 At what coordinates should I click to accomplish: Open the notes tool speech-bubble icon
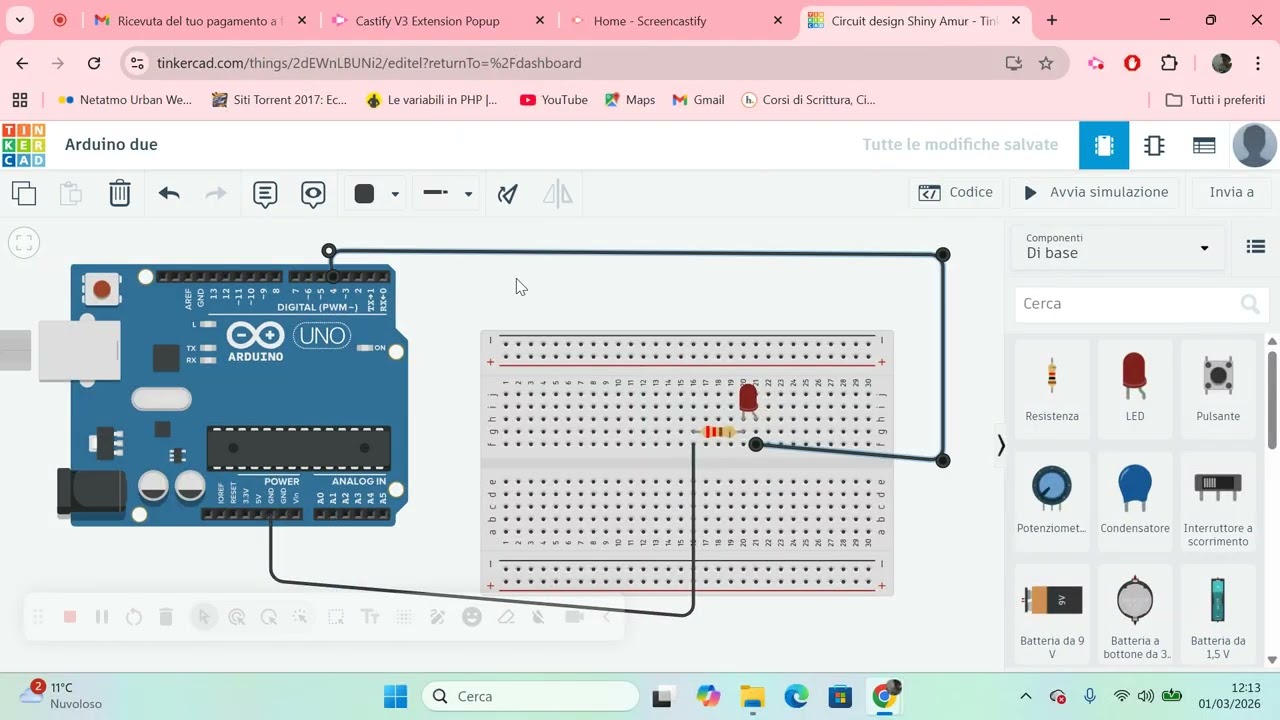pos(265,194)
